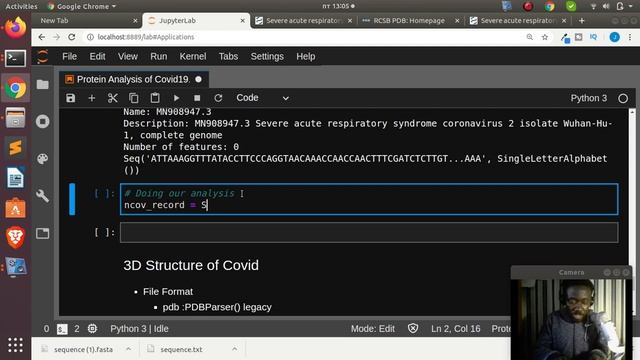Copy the selected cell
This screenshot has width=640, height=360.
pos(134,98)
